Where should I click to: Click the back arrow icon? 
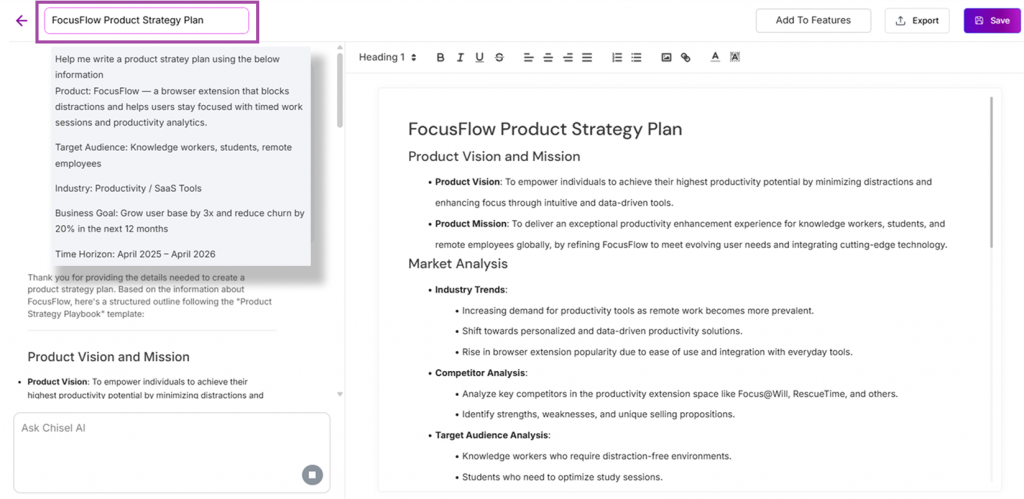pyautogui.click(x=22, y=21)
